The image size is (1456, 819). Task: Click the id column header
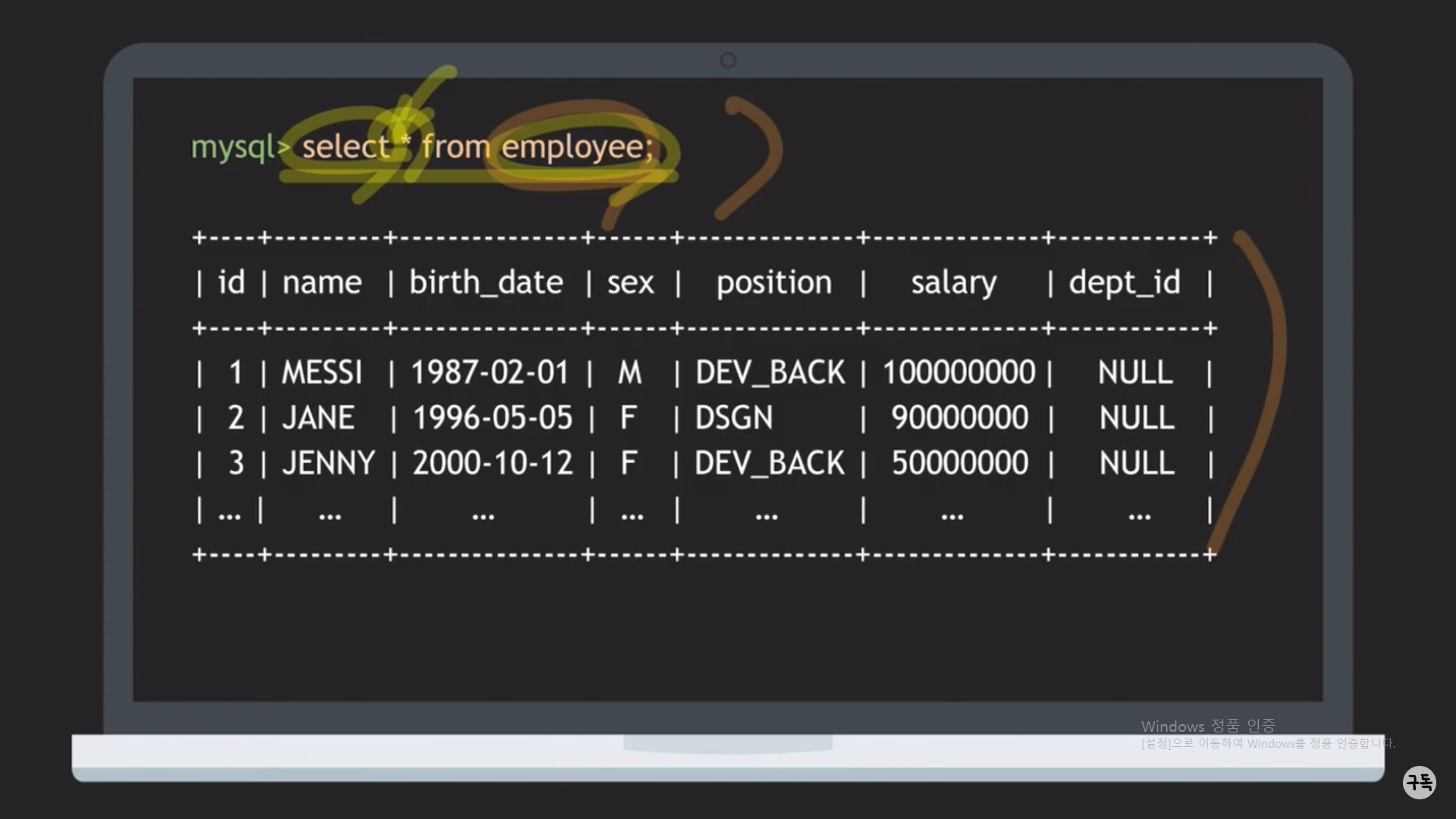[x=231, y=283]
